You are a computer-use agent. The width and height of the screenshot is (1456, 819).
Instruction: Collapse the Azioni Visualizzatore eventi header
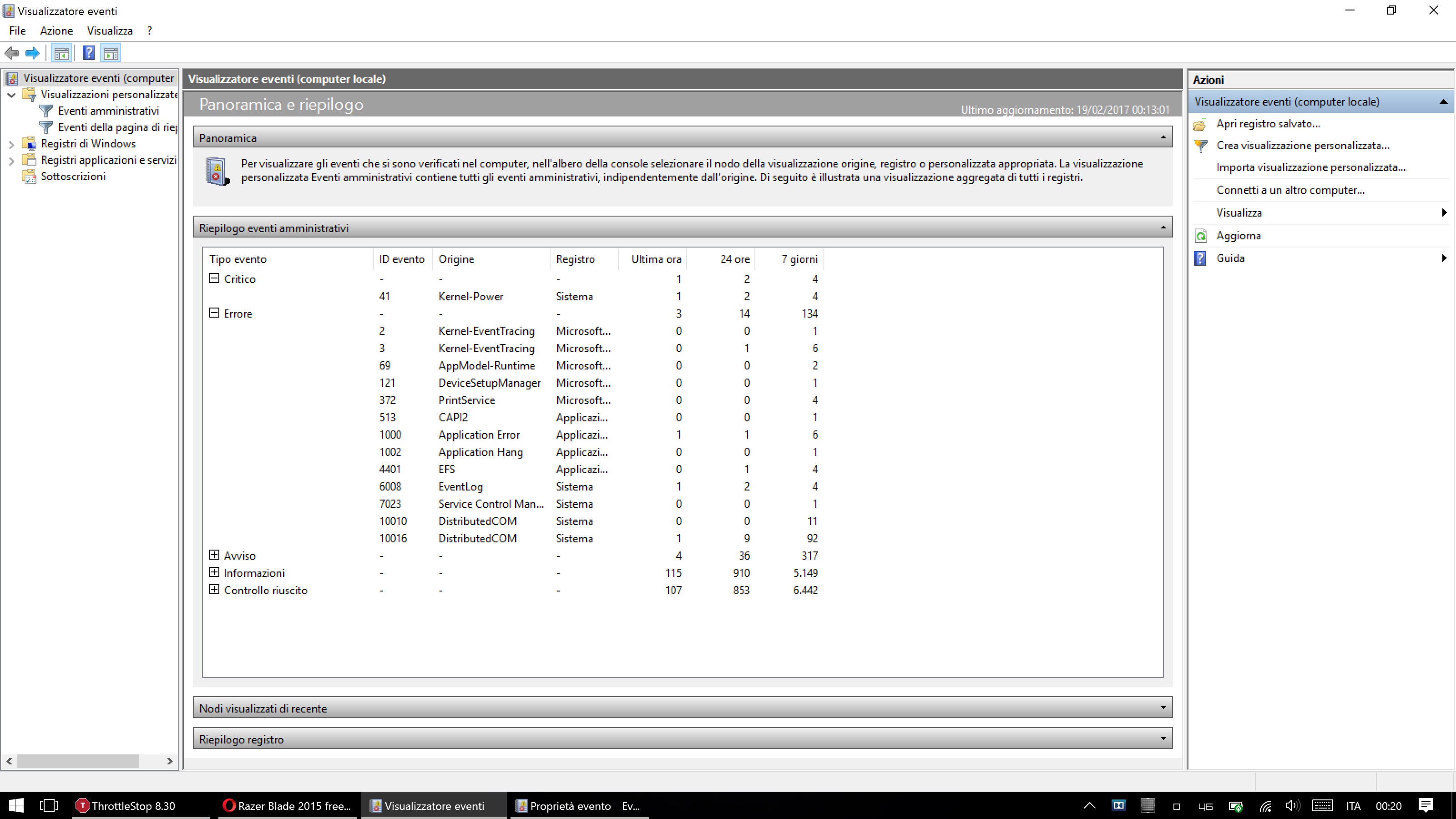(x=1443, y=102)
